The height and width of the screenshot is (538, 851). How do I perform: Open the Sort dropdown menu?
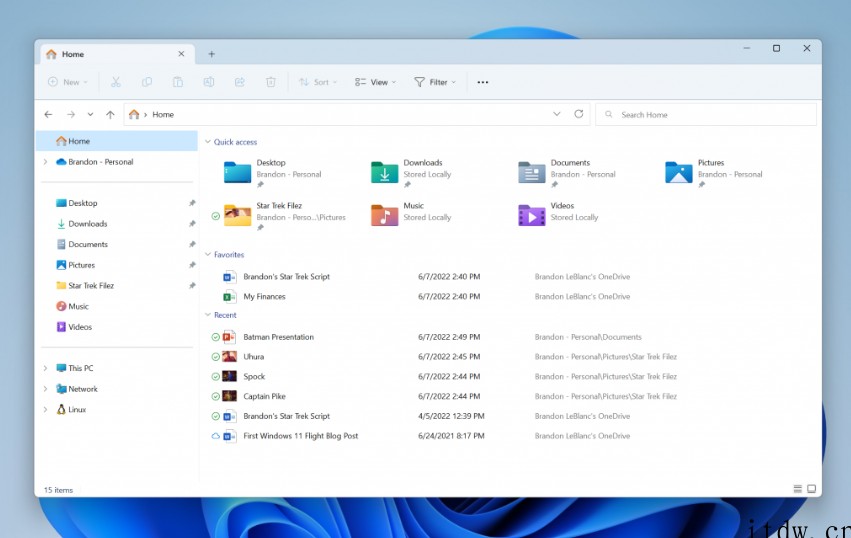click(318, 82)
